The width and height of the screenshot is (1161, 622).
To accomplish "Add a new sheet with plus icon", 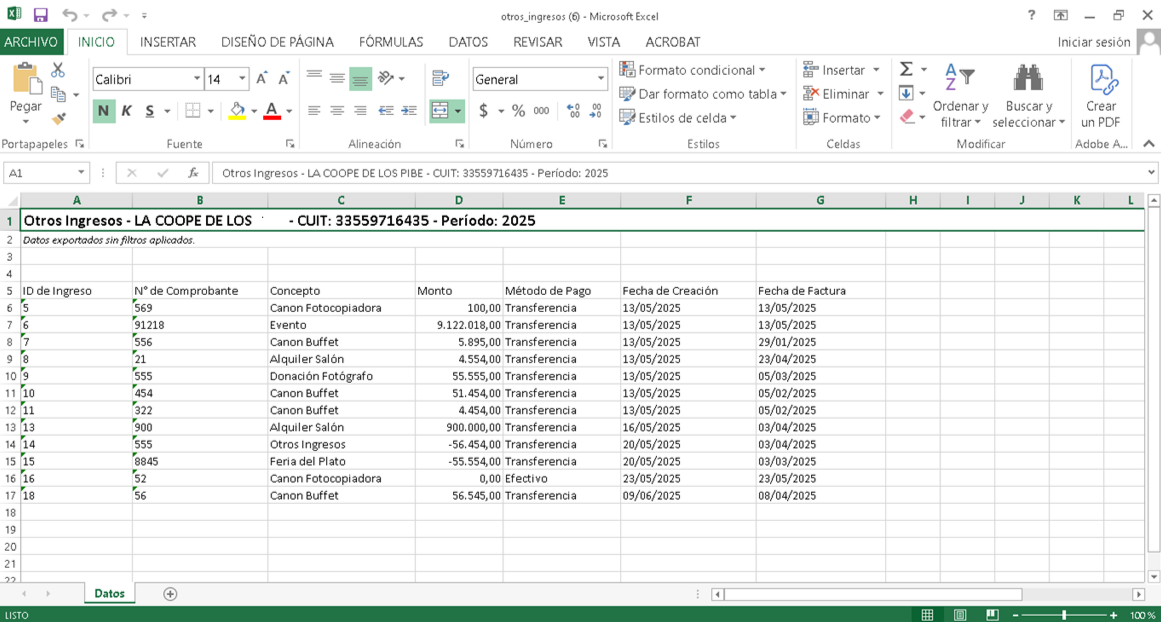I will coord(170,594).
